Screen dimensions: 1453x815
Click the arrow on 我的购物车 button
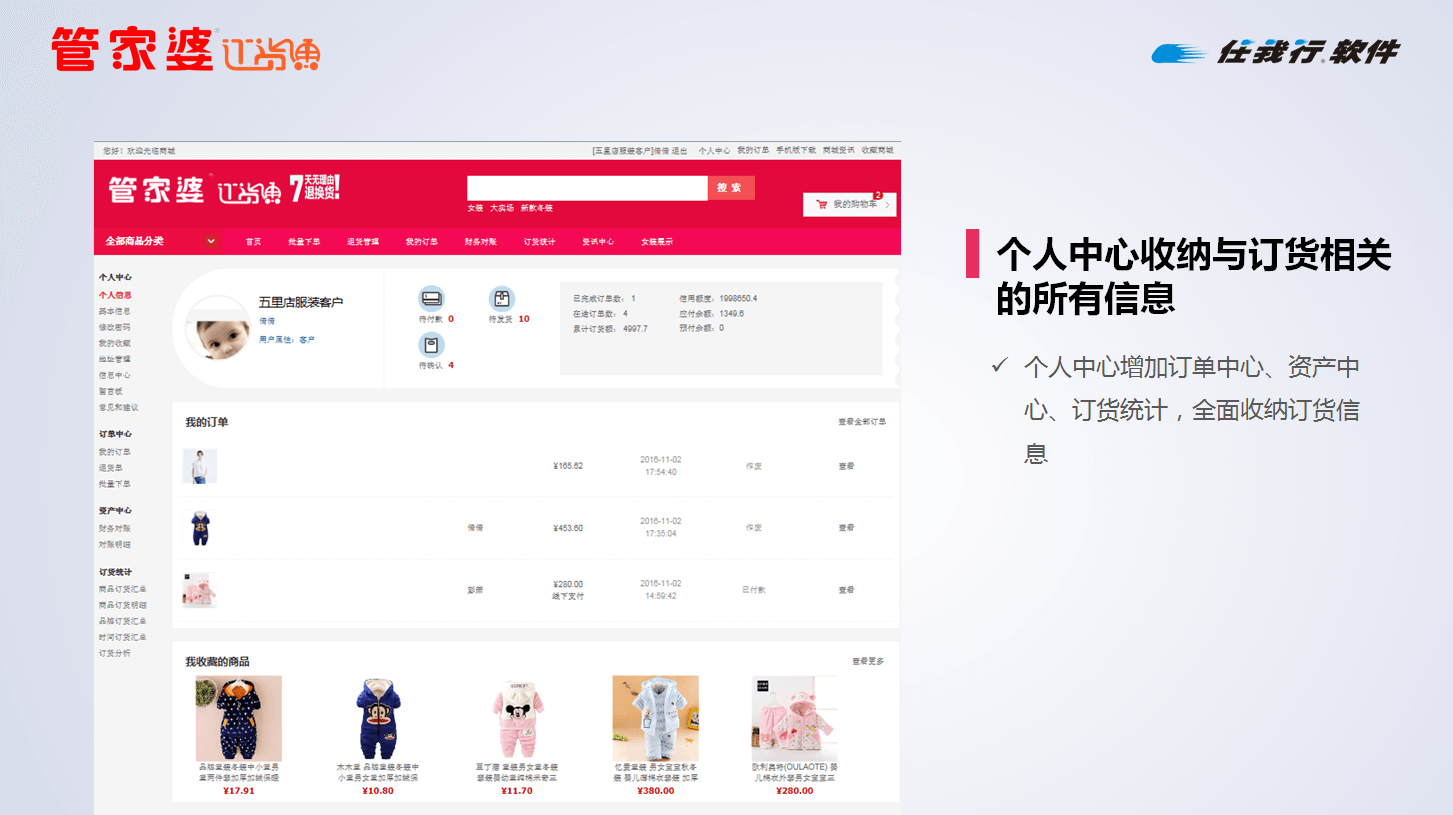click(887, 205)
